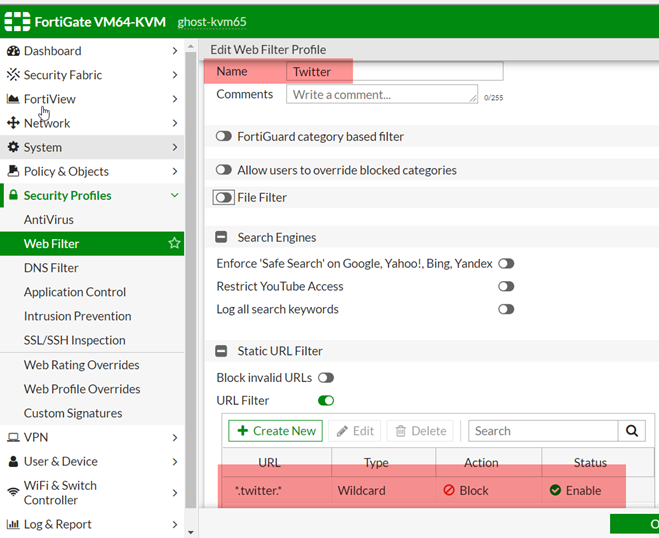Click the Security Fabric icon in sidebar
Viewport: 659px width, 538px height.
coord(13,75)
